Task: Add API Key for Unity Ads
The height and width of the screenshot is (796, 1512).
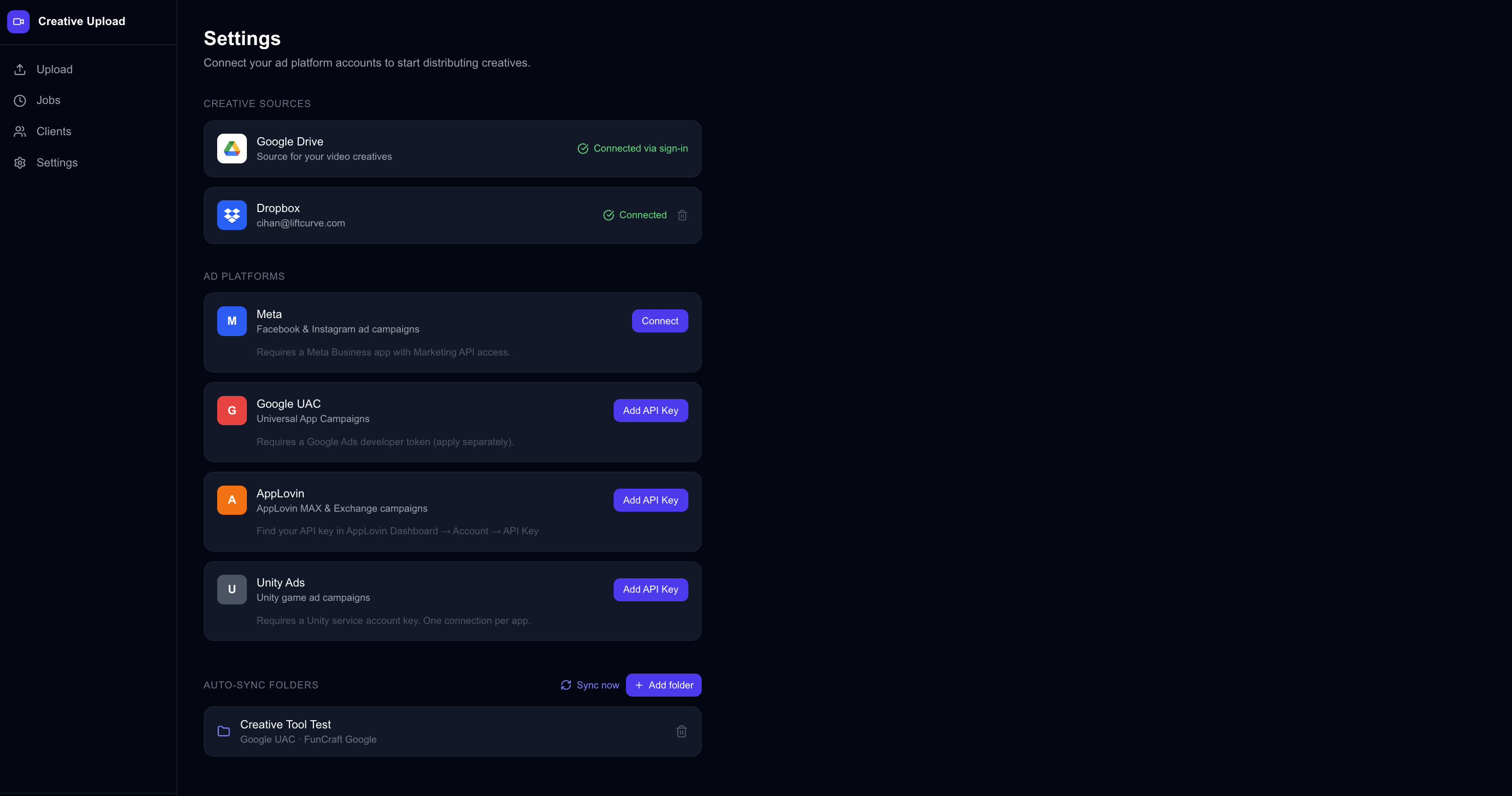Action: [x=650, y=590]
